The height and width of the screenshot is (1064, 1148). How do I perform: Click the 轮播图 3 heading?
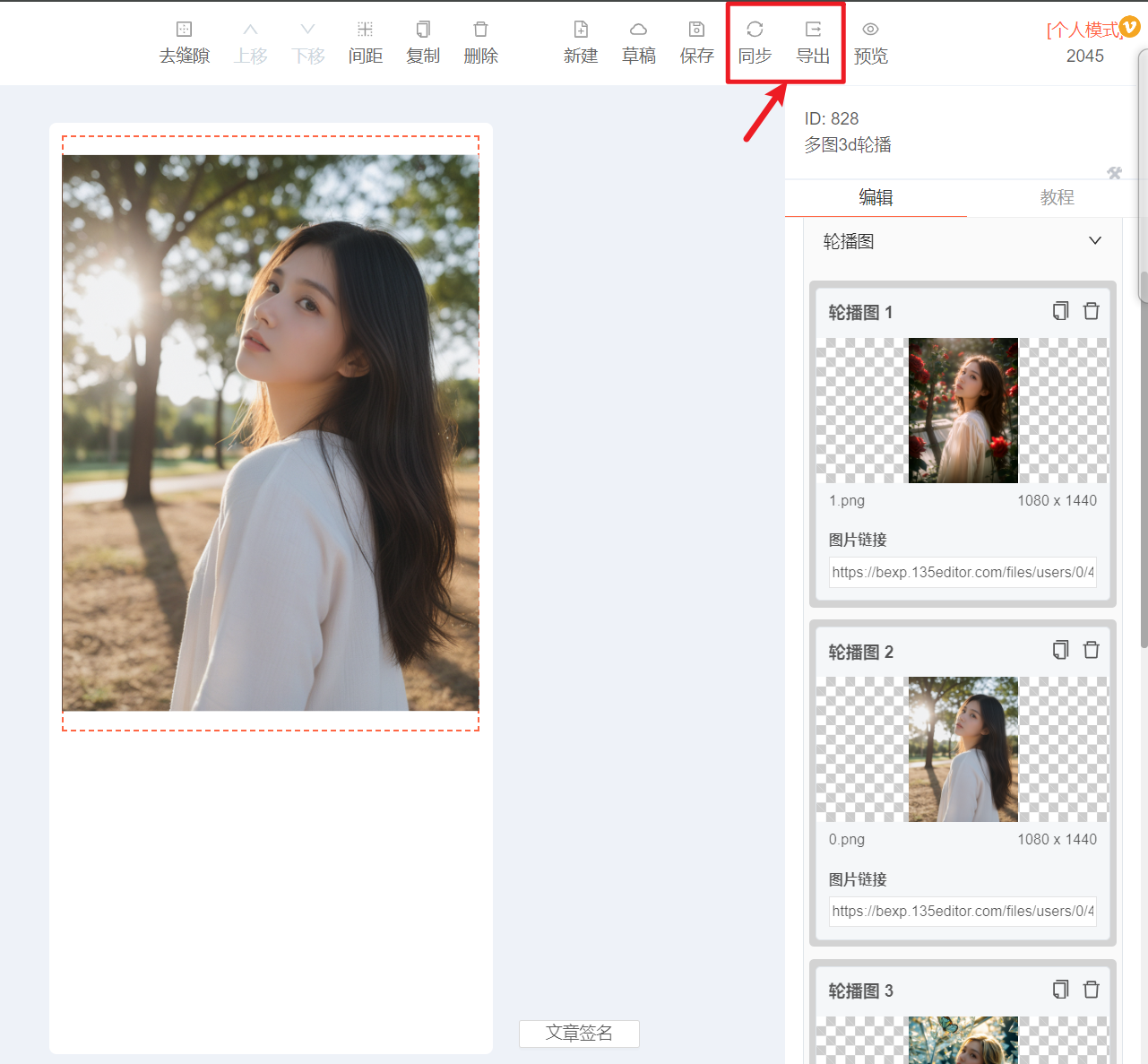(860, 990)
